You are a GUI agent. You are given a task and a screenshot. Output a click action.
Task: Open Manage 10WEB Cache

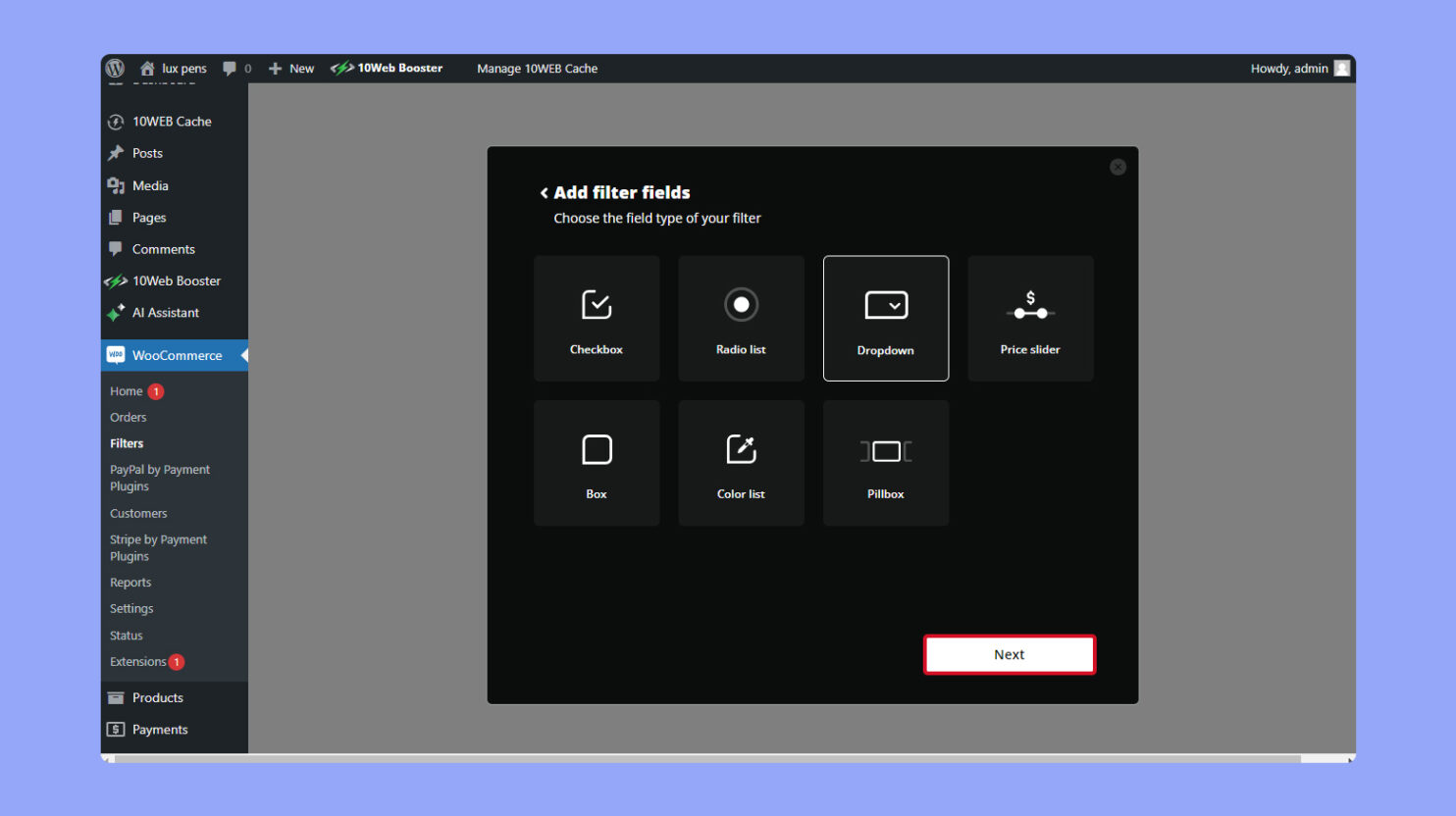click(x=537, y=68)
